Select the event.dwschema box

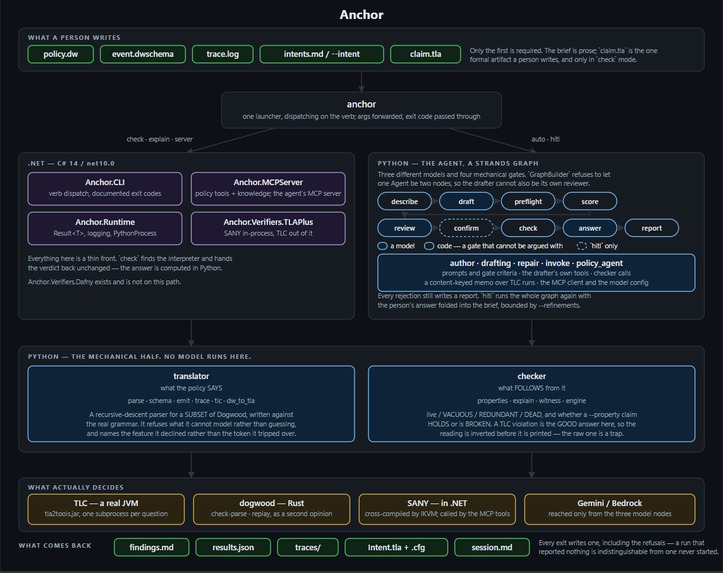pyautogui.click(x=143, y=54)
